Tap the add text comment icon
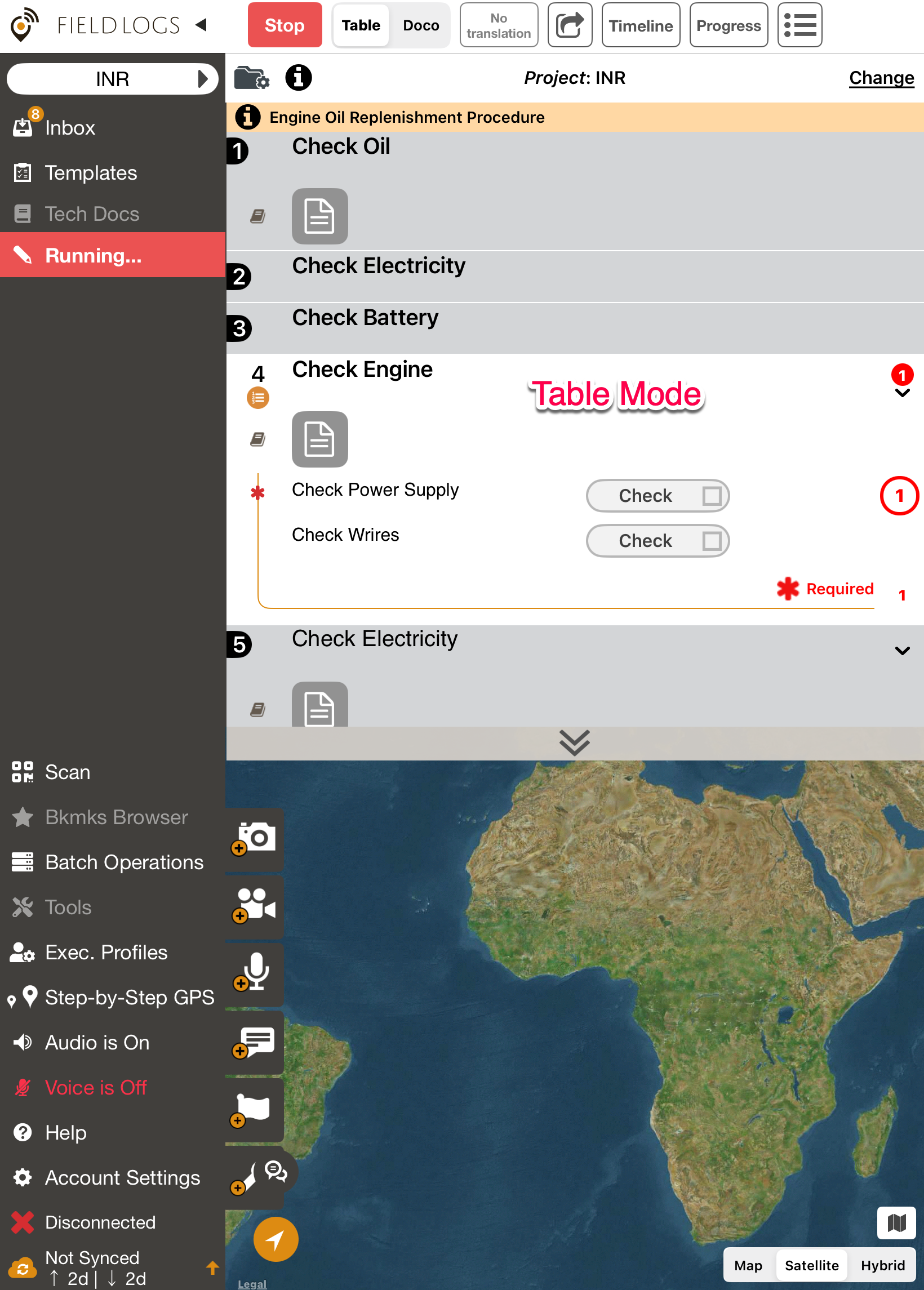The height and width of the screenshot is (1290, 924). tap(255, 1042)
